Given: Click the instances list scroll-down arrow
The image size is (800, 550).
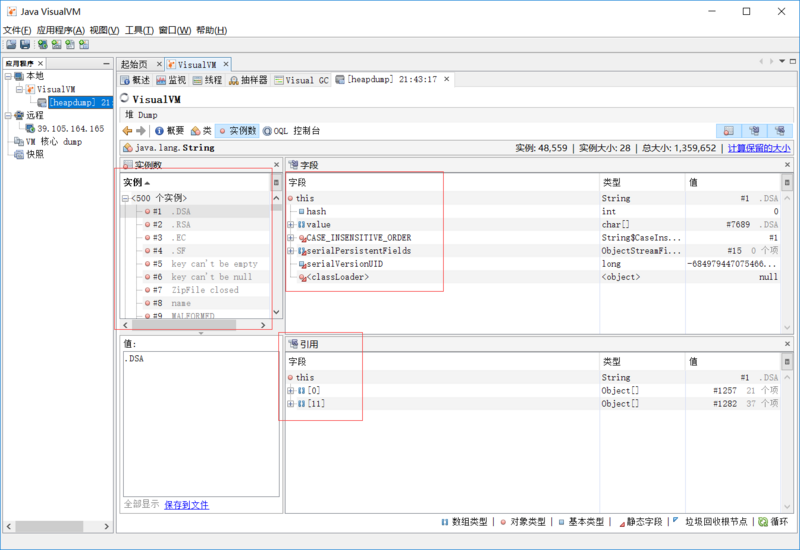Looking at the screenshot, I should pyautogui.click(x=276, y=312).
